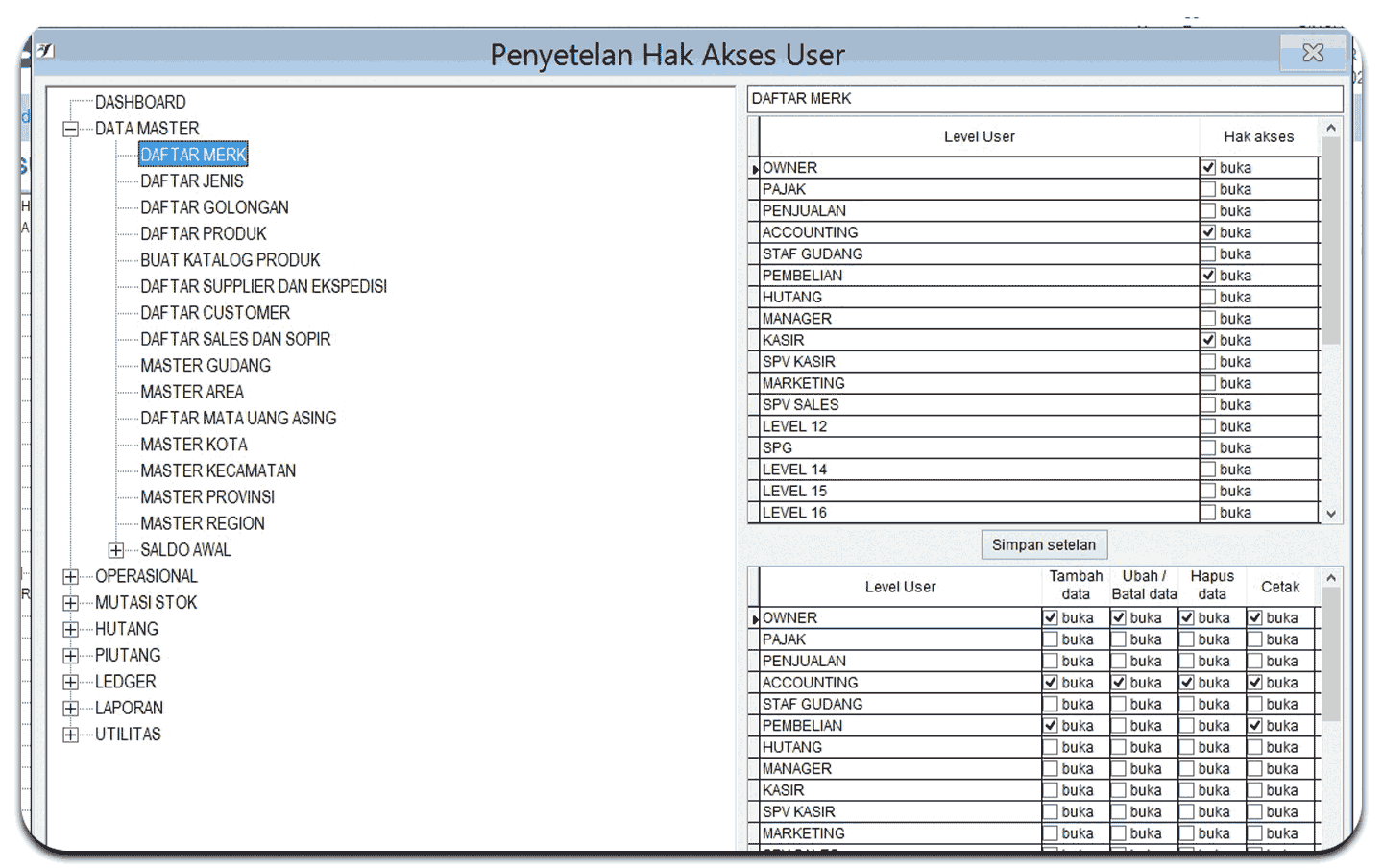The height and width of the screenshot is (868, 1383).
Task: Select MASTER REGION tree item
Action: click(x=203, y=524)
